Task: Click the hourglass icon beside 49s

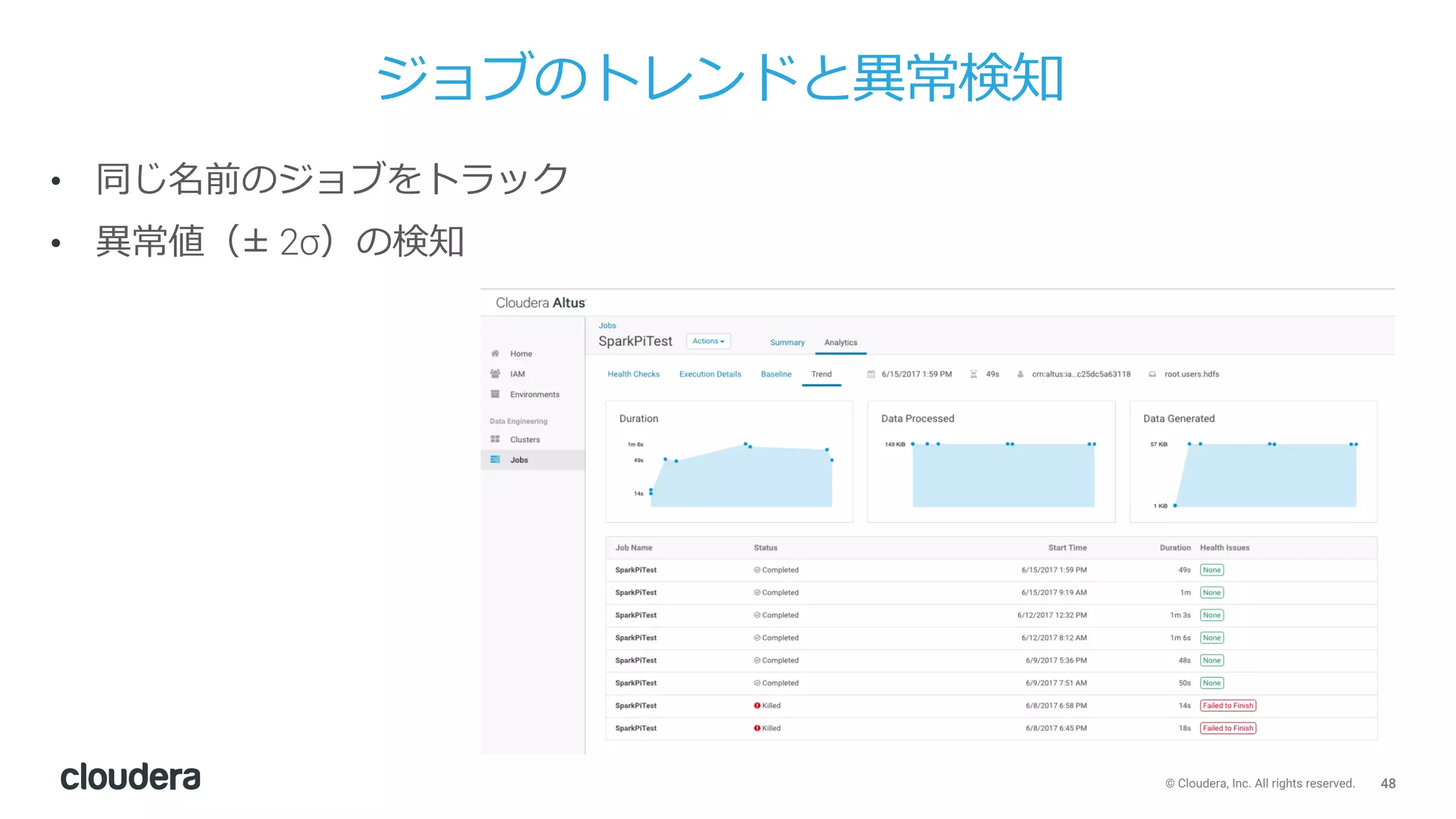Action: [973, 374]
